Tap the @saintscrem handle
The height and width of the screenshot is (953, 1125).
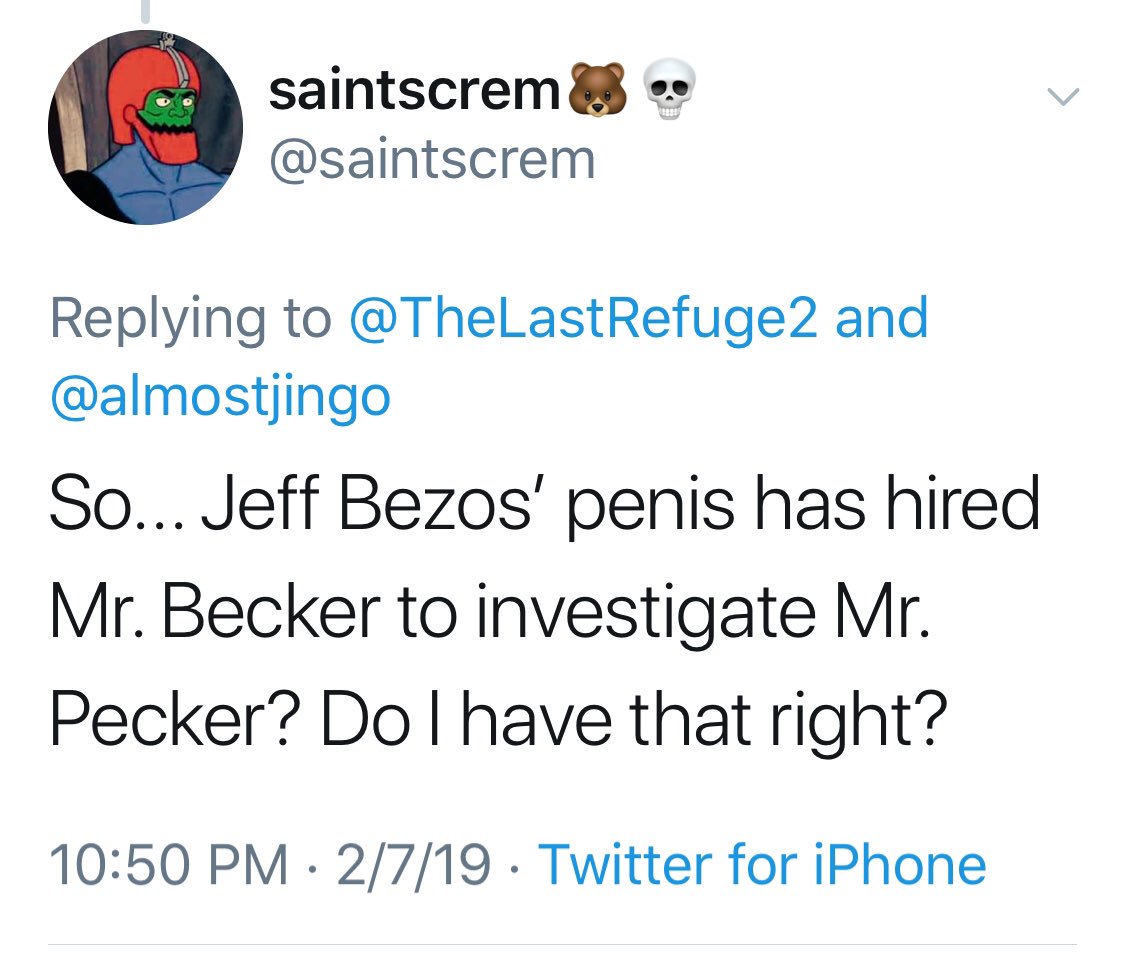pyautogui.click(x=433, y=159)
